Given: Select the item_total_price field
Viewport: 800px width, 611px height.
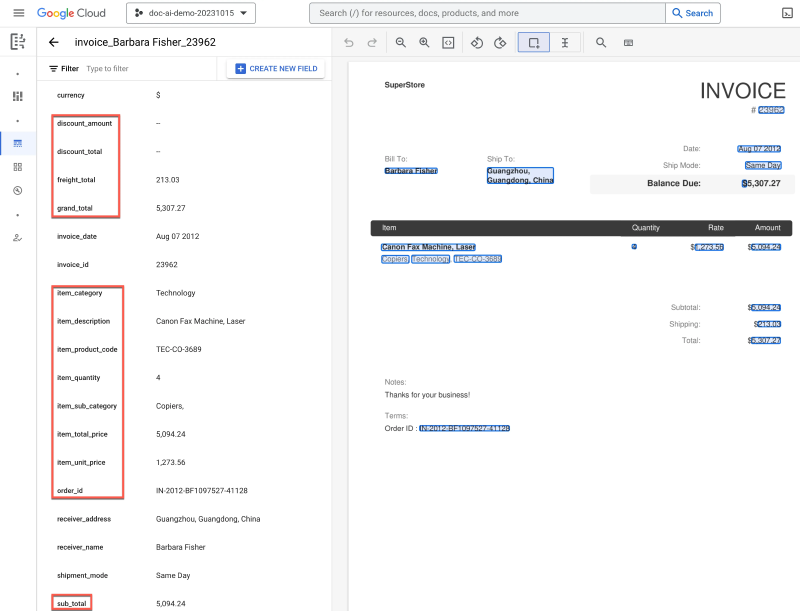Looking at the screenshot, I should coord(82,434).
